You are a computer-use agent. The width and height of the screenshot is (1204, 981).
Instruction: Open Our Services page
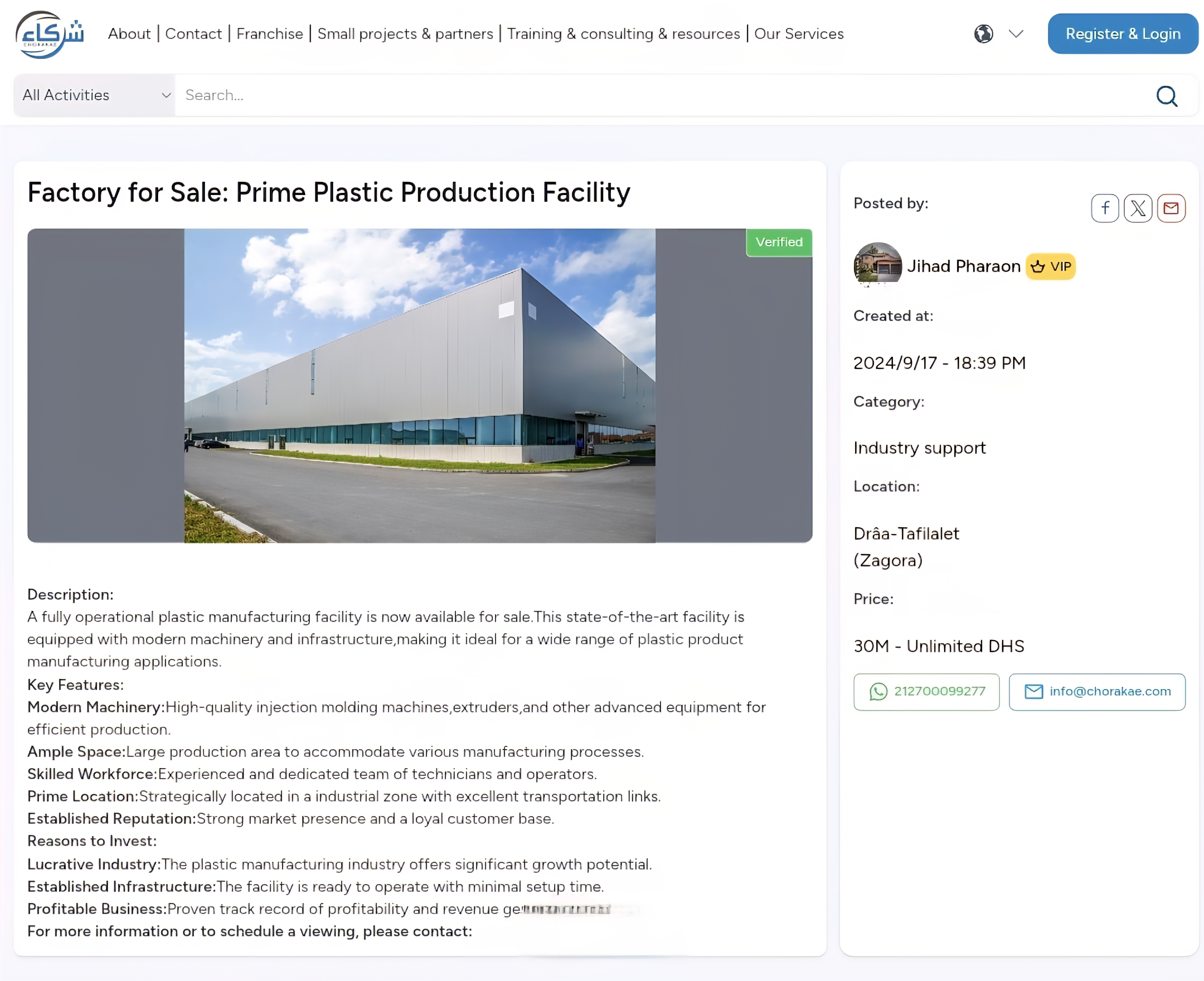(x=798, y=34)
